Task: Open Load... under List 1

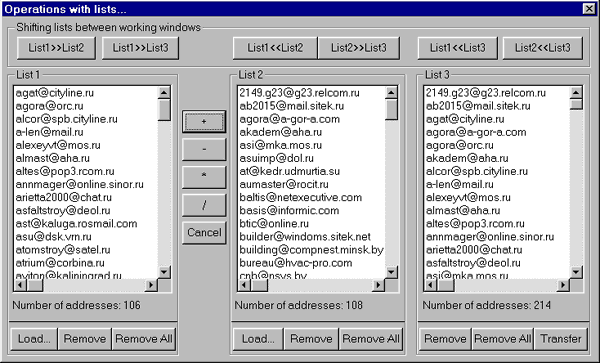Action: pos(34,339)
